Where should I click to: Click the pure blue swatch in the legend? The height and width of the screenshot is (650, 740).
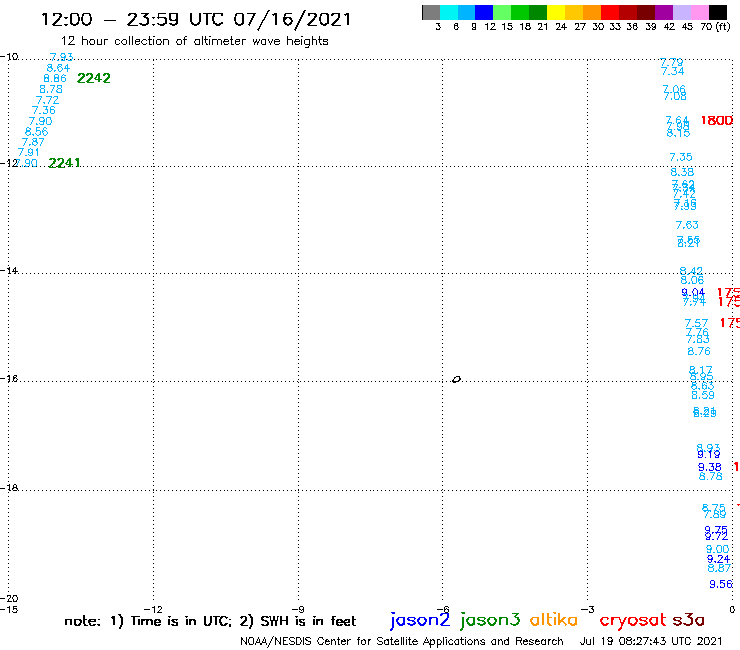(484, 12)
